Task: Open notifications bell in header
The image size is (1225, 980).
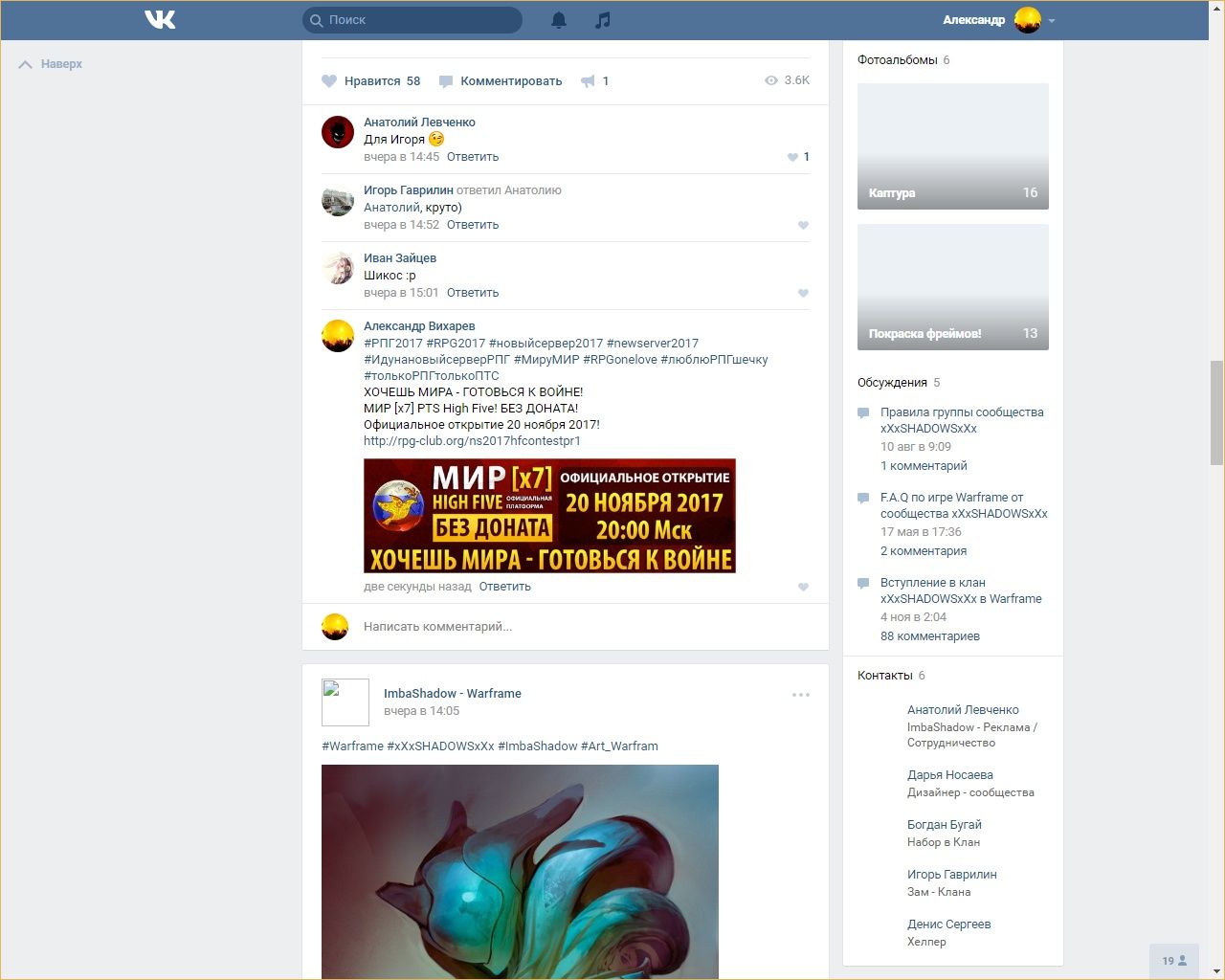Action: pyautogui.click(x=559, y=19)
